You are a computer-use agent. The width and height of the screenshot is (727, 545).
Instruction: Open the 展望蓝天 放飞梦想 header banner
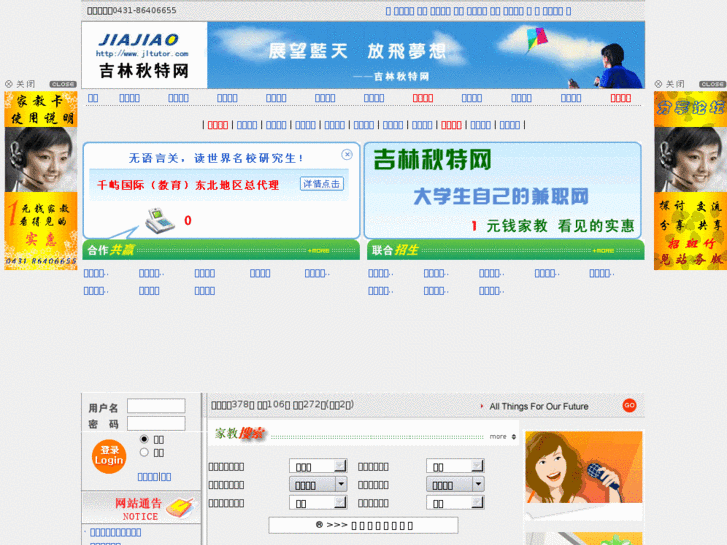tap(426, 55)
